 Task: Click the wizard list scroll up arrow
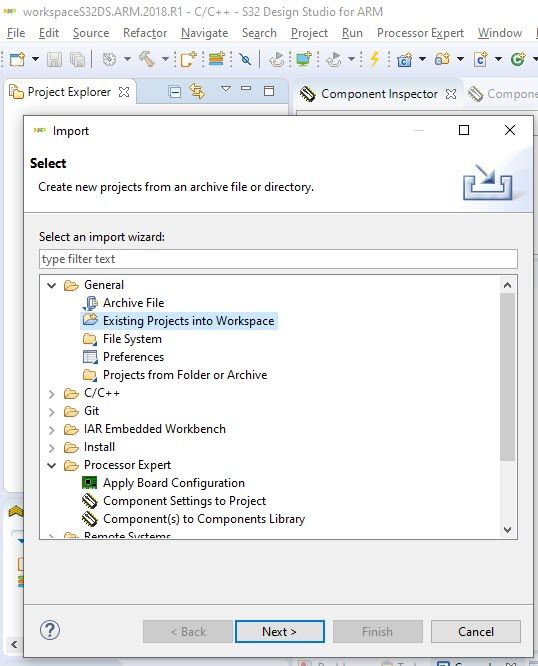click(507, 285)
